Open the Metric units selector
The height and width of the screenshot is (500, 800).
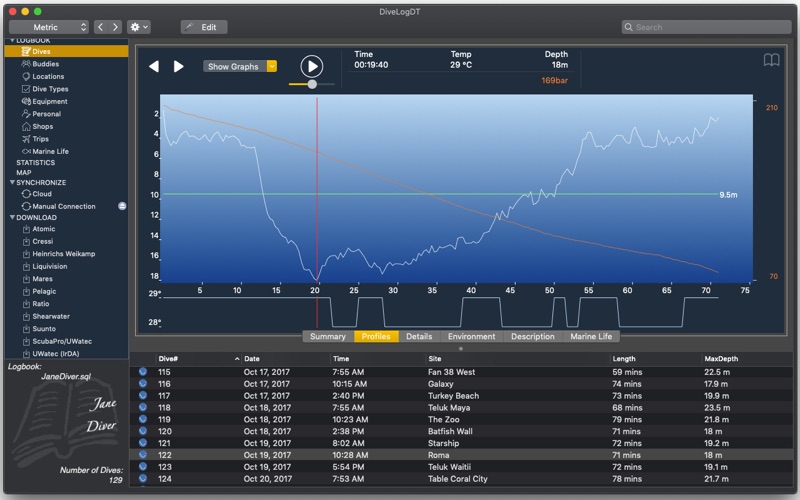point(49,27)
